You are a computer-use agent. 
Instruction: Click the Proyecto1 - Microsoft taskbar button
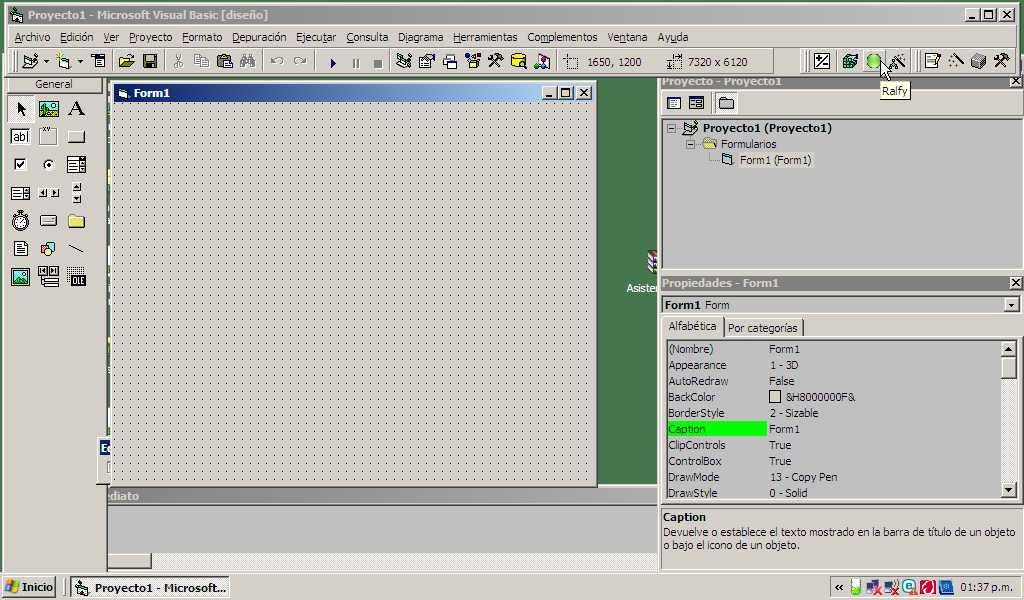click(x=150, y=588)
